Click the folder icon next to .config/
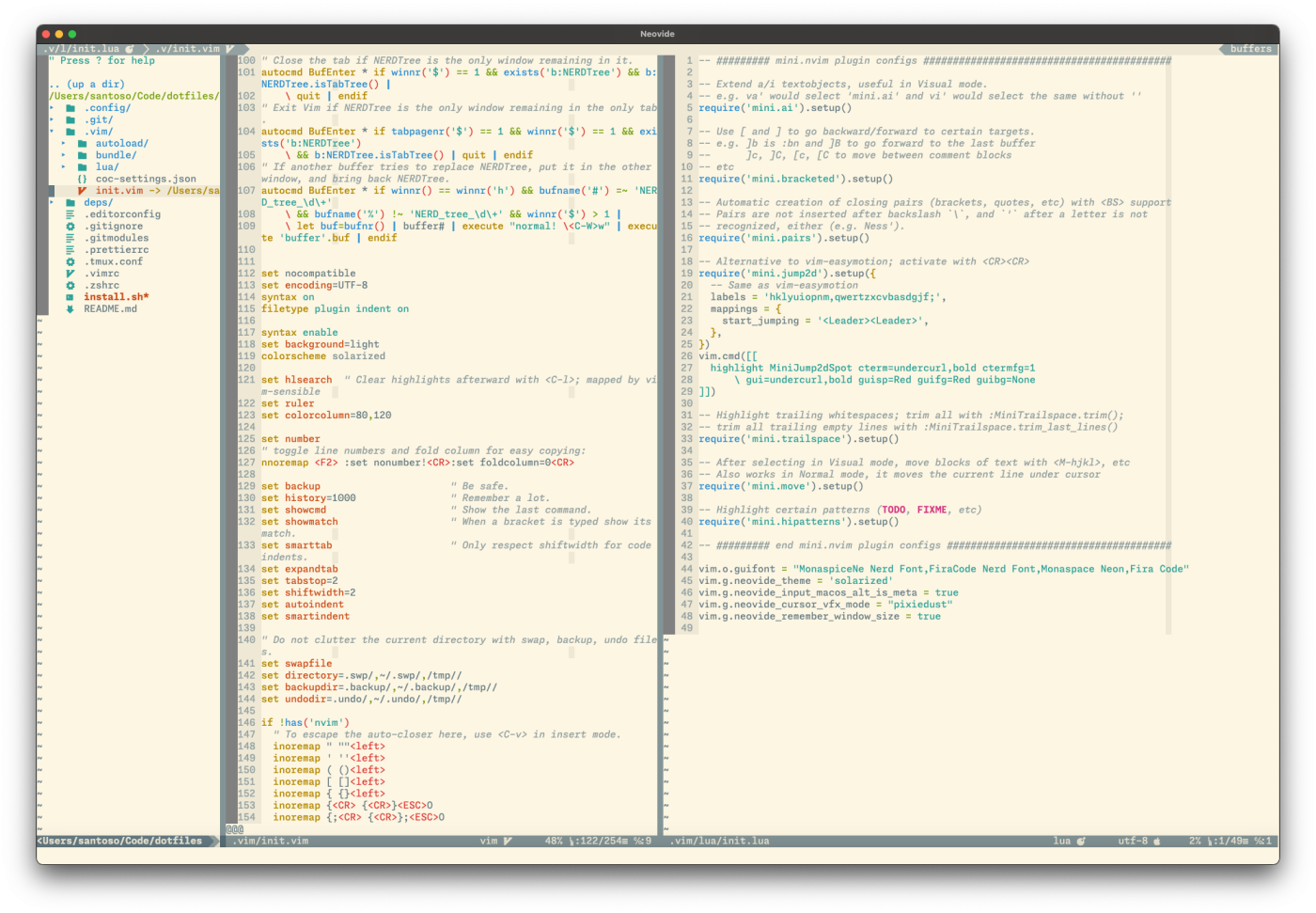 pos(70,108)
